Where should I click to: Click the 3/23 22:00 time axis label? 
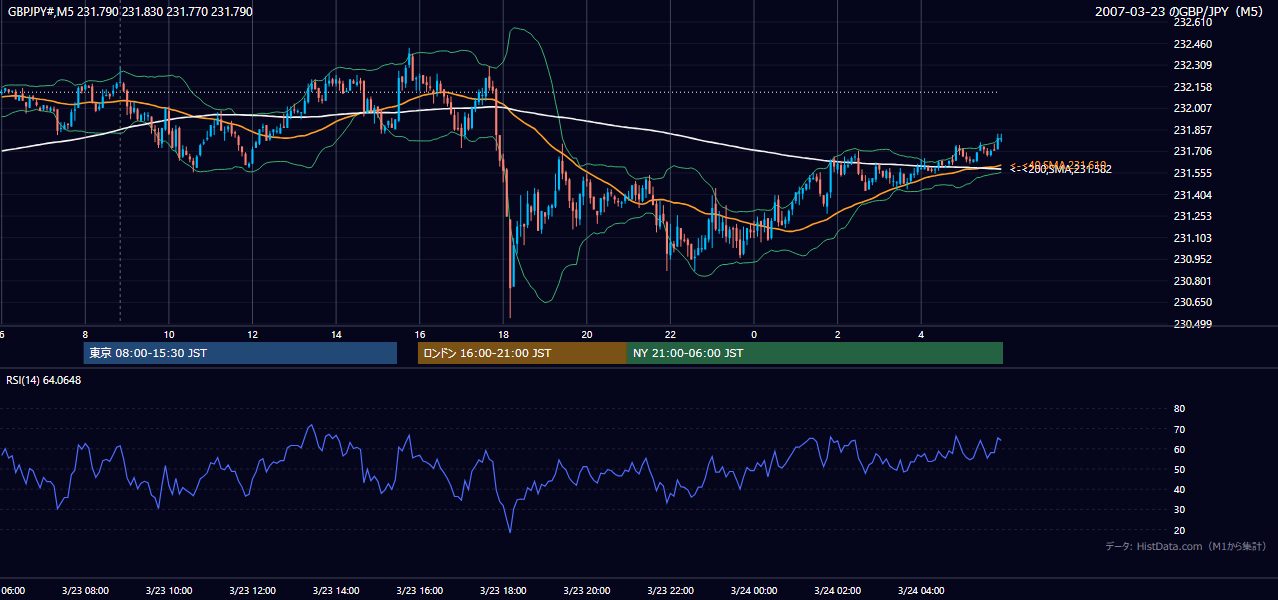coord(670,591)
